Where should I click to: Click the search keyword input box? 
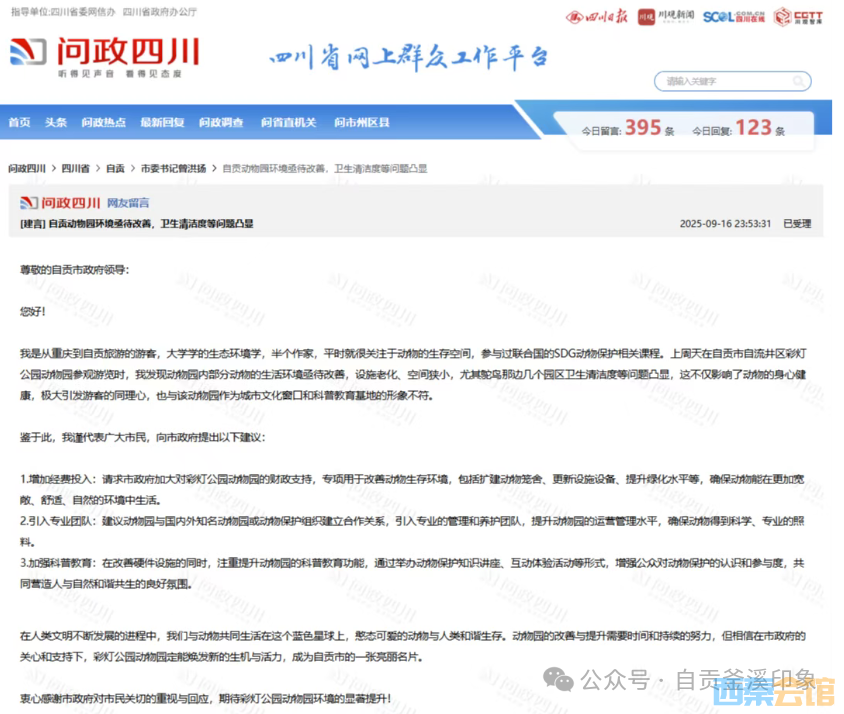[x=735, y=81]
